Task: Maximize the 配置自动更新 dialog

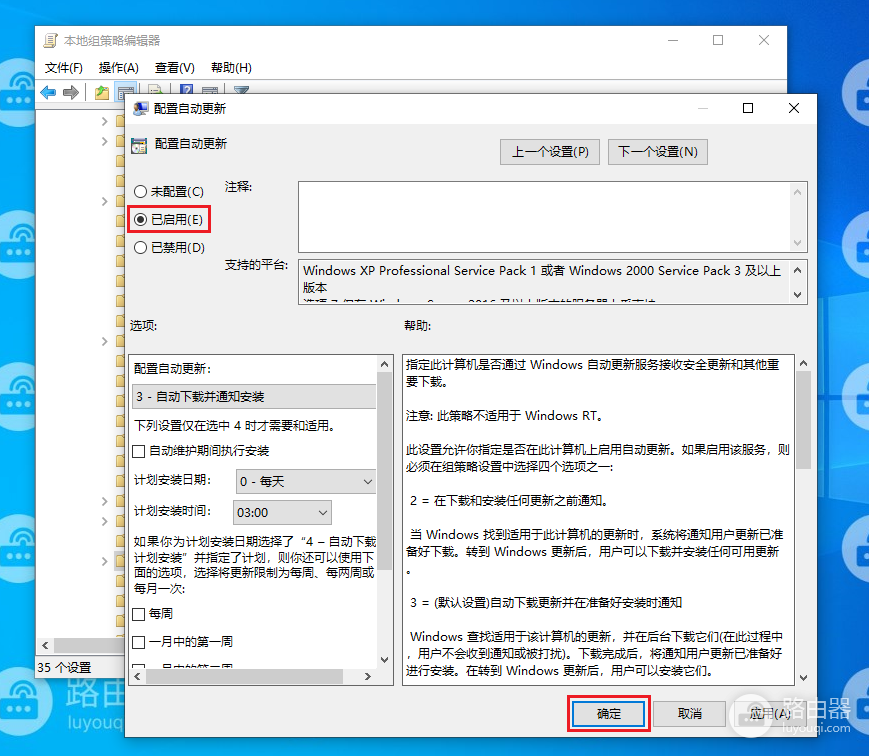Action: point(748,108)
